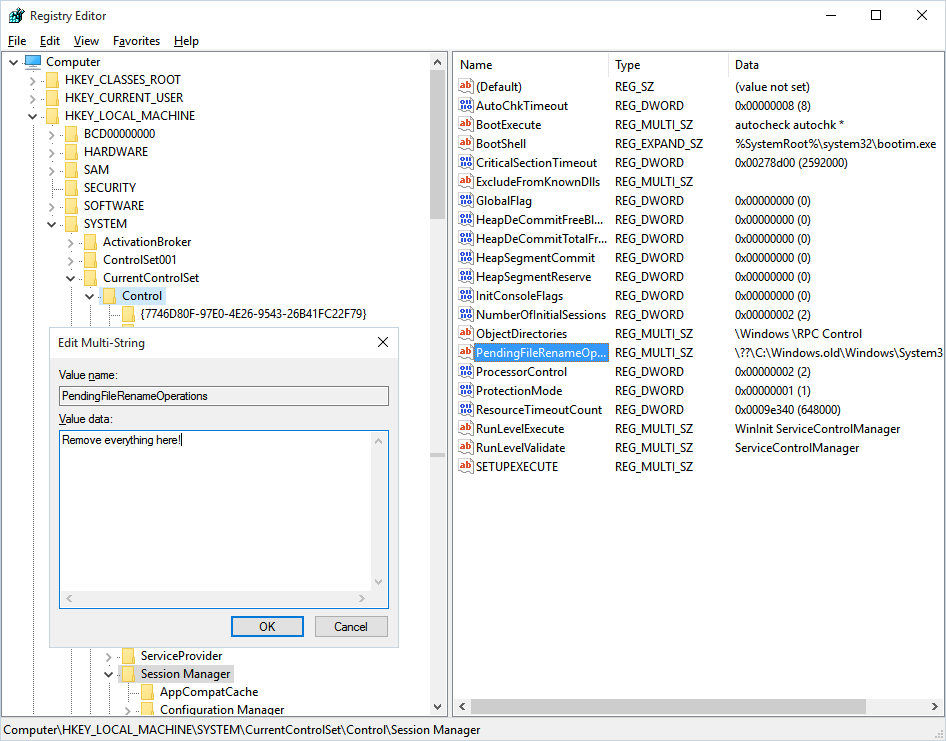This screenshot has height=741, width=946.
Task: Expand the HKEY_CURRENT_USER key
Action: (33, 98)
